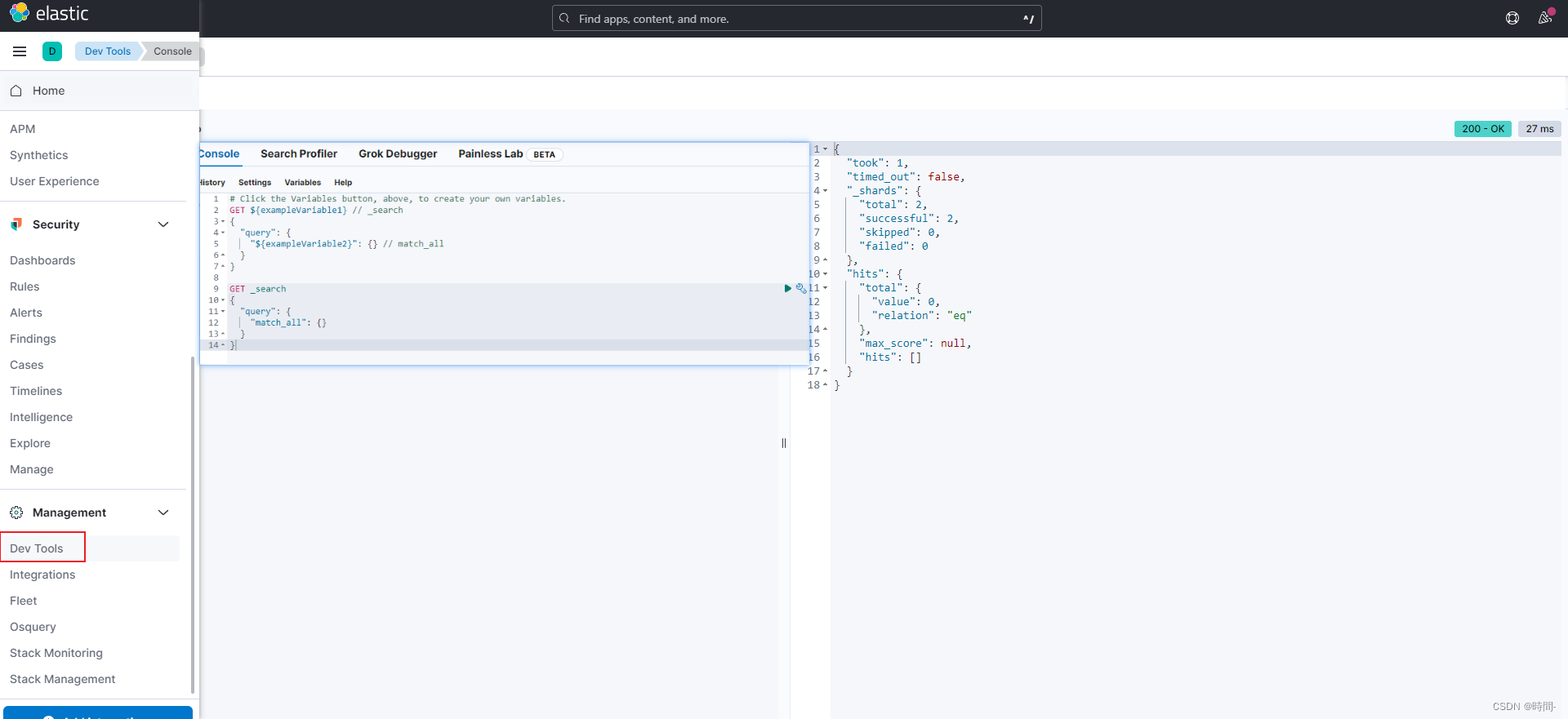Screen dimensions: 1568x719
Task: Open Findings in sidebar
Action: [33, 339]
